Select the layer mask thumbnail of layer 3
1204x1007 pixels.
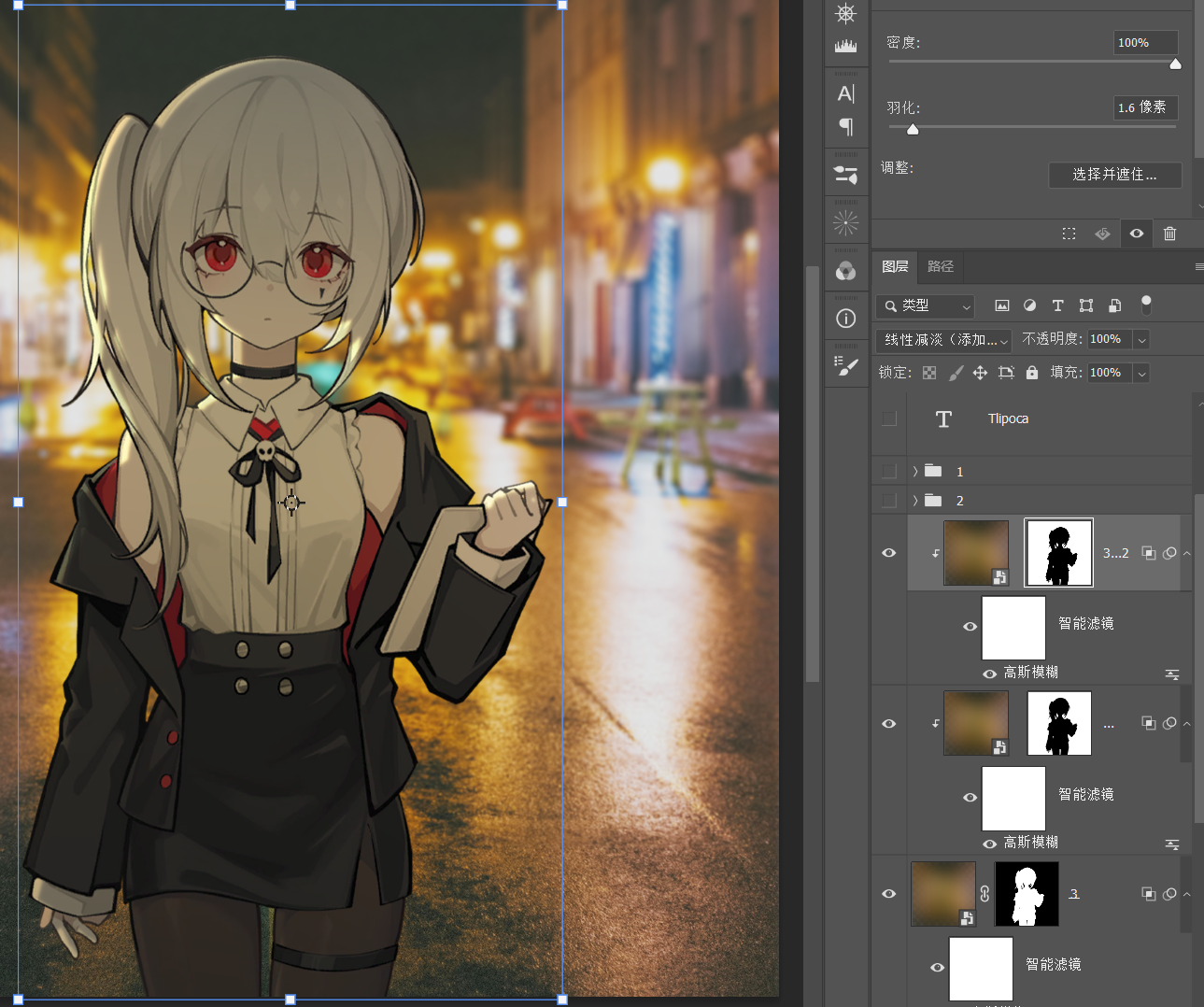pyautogui.click(x=1027, y=894)
